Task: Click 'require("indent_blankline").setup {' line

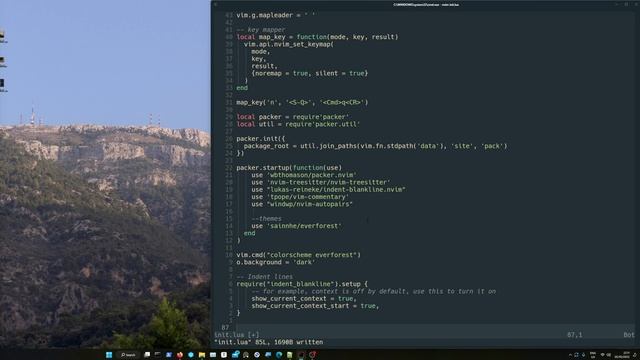Action: [x=302, y=284]
